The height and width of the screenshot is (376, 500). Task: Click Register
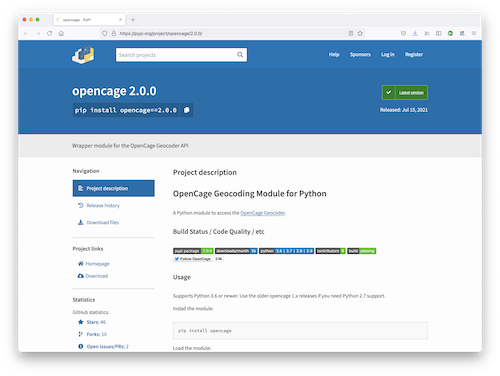(x=414, y=54)
